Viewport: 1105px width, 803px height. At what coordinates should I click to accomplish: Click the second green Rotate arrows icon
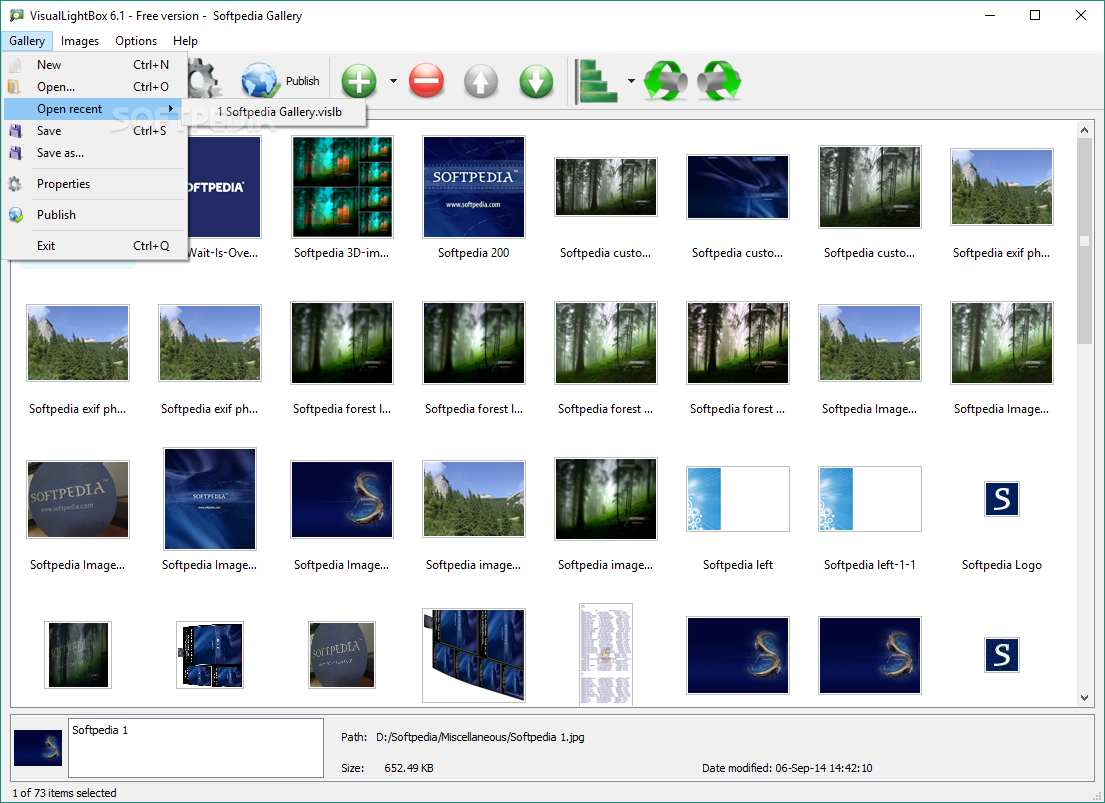coord(720,81)
